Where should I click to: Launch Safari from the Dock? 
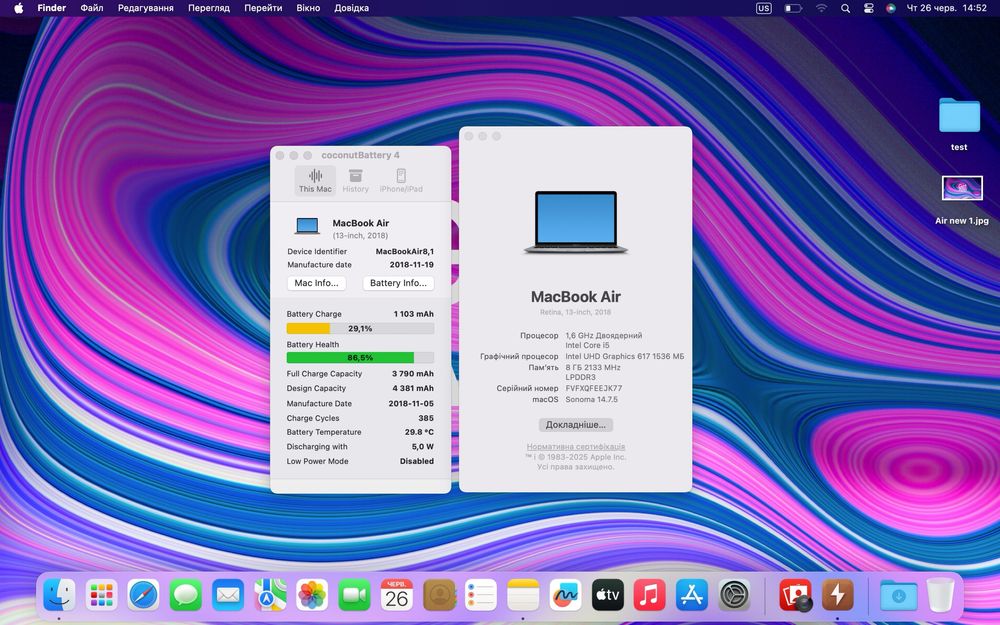pyautogui.click(x=143, y=596)
